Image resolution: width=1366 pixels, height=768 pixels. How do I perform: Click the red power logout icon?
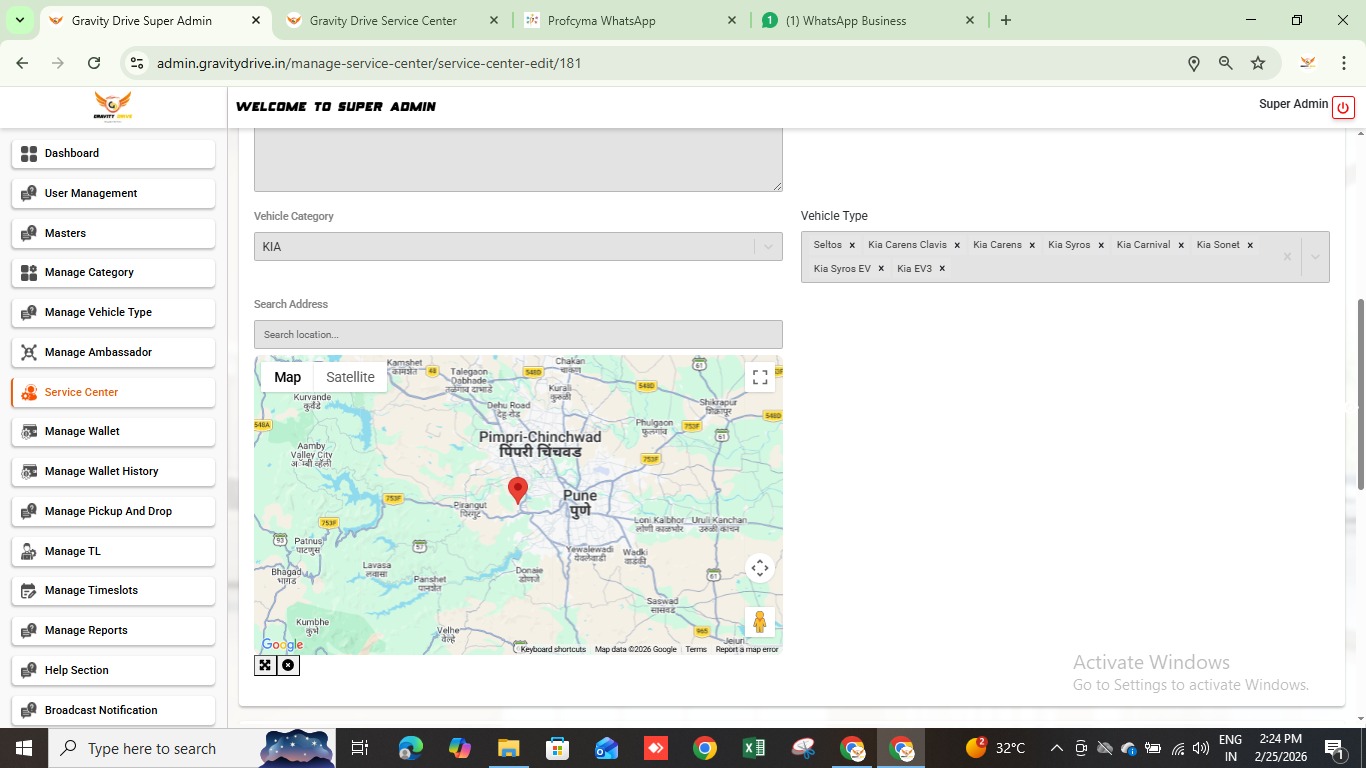[x=1343, y=107]
